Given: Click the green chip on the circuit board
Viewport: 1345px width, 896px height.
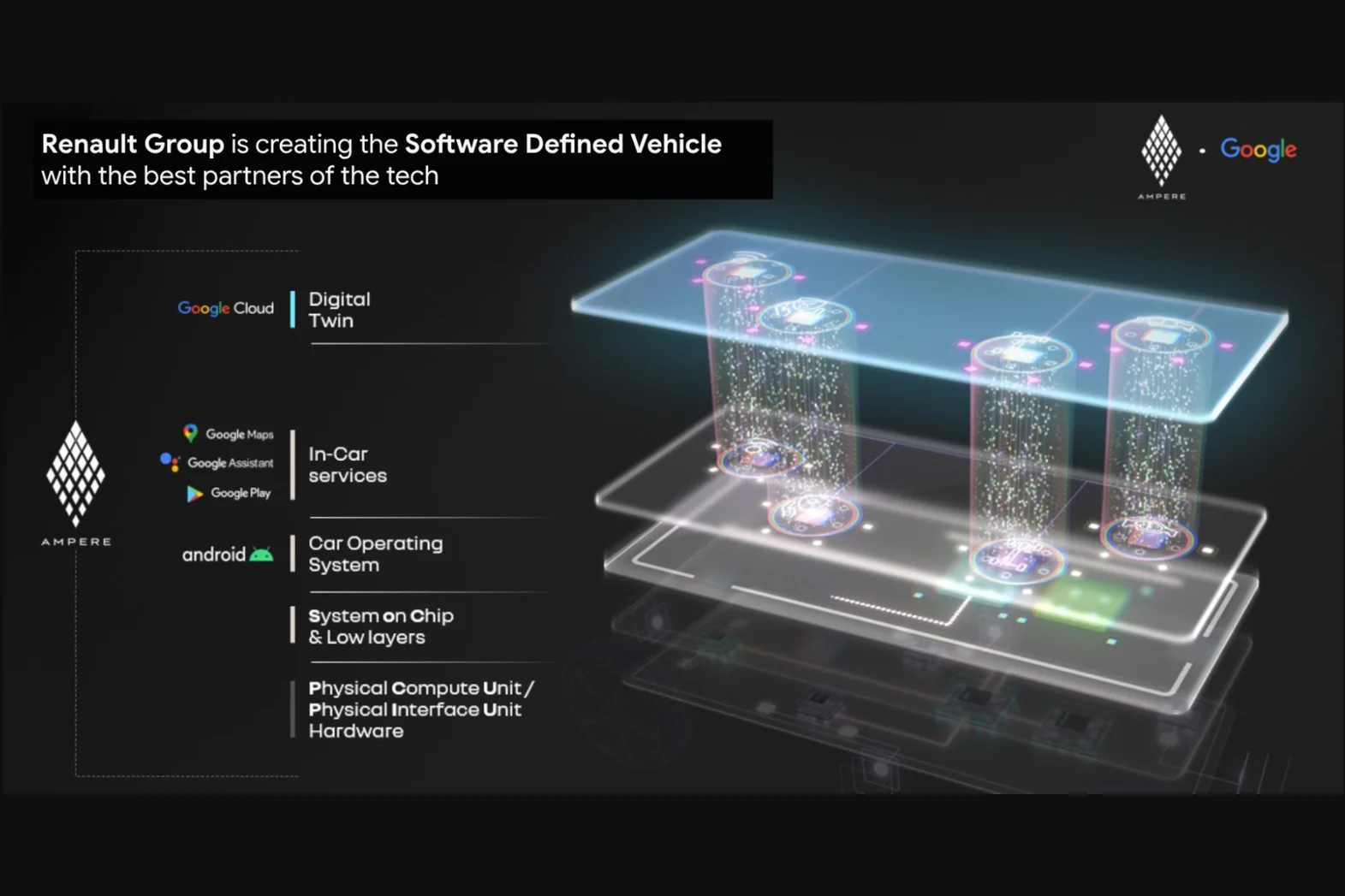Looking at the screenshot, I should point(1074,605).
